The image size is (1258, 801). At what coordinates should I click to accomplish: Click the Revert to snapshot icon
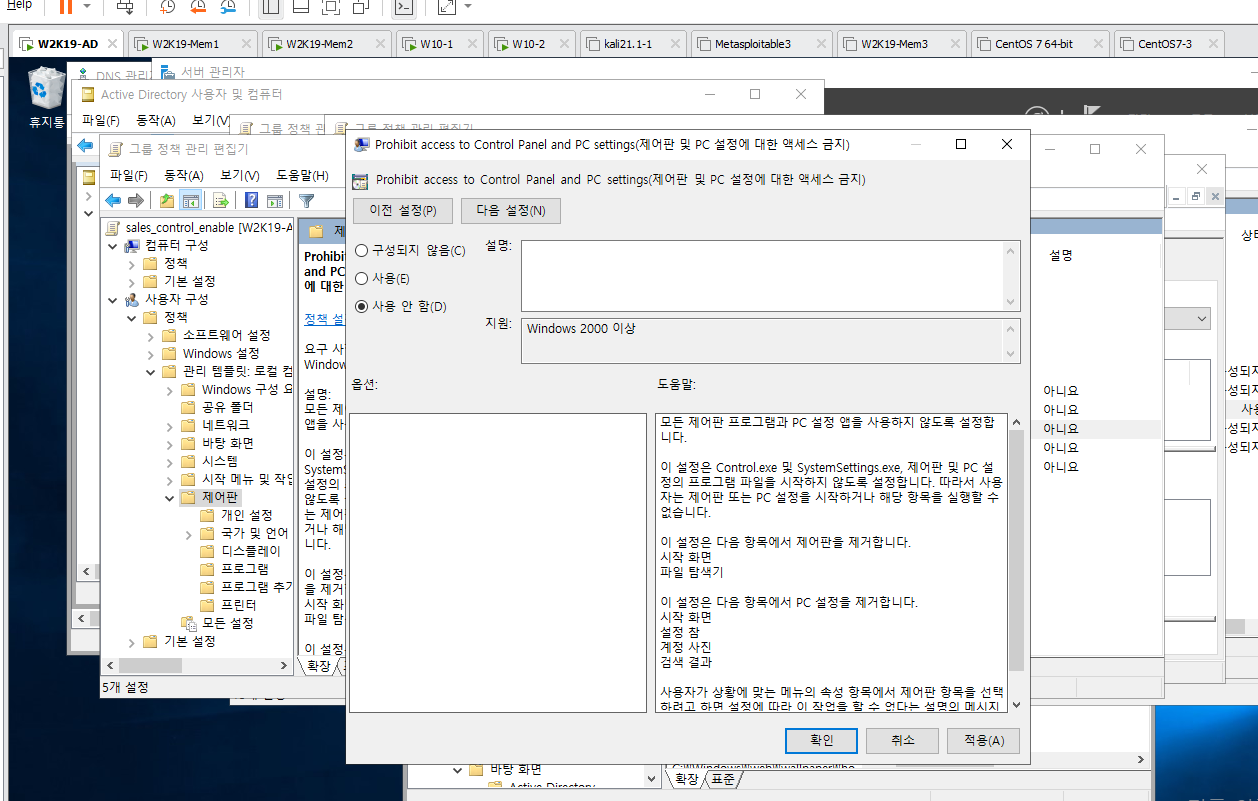coord(198,7)
